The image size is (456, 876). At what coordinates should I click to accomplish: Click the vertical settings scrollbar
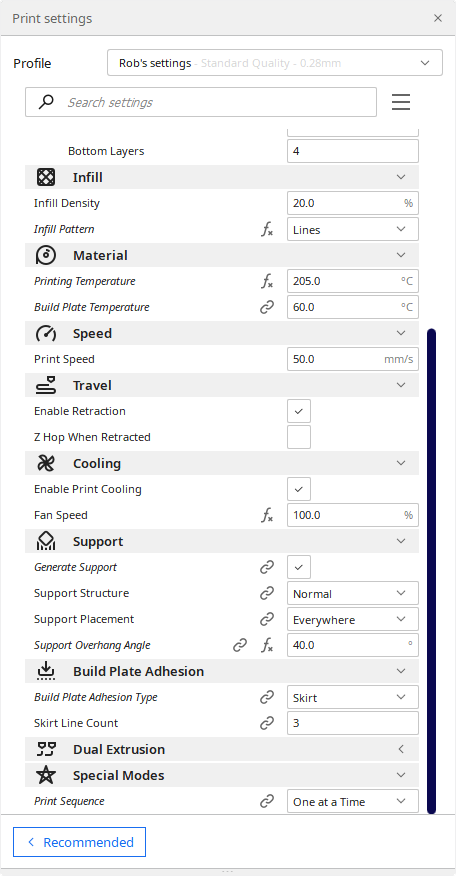click(431, 570)
